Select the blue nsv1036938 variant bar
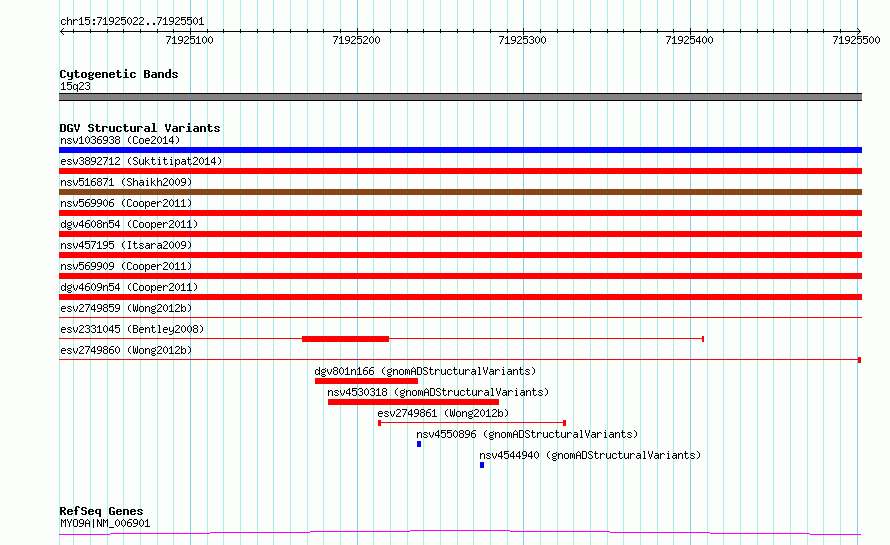 460,150
